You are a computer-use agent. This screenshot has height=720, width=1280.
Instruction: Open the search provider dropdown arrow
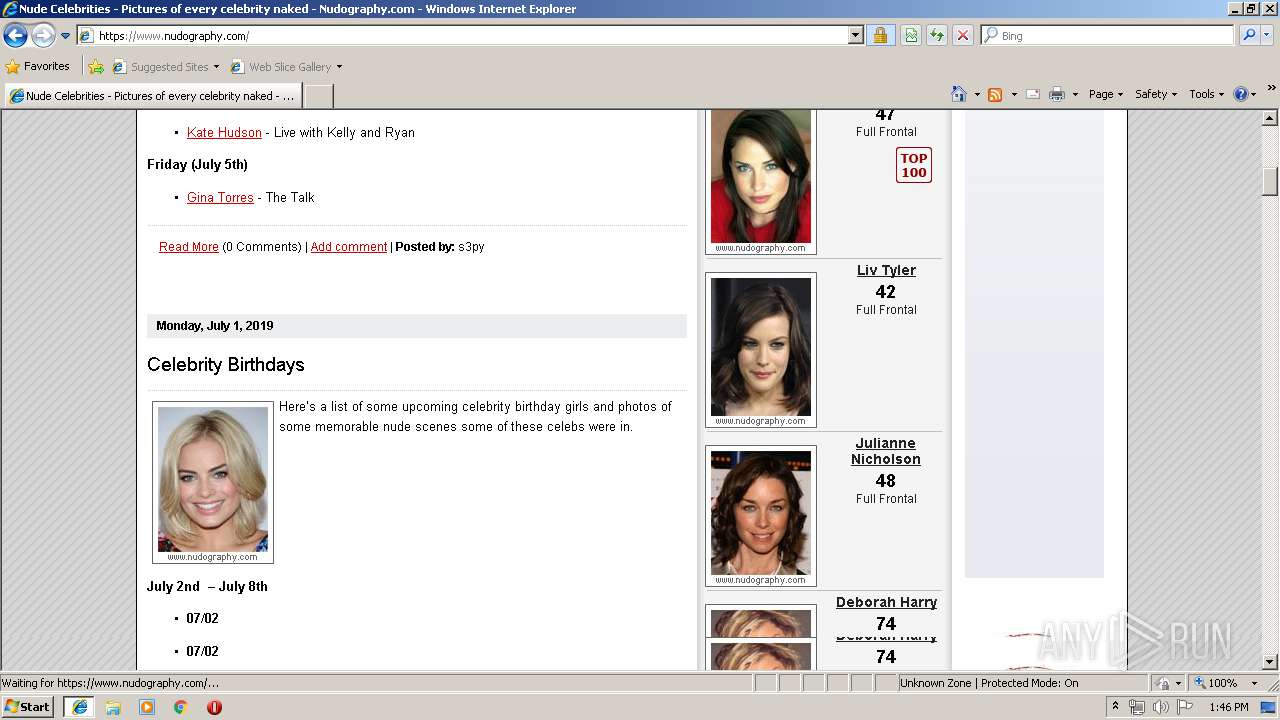coord(1267,36)
